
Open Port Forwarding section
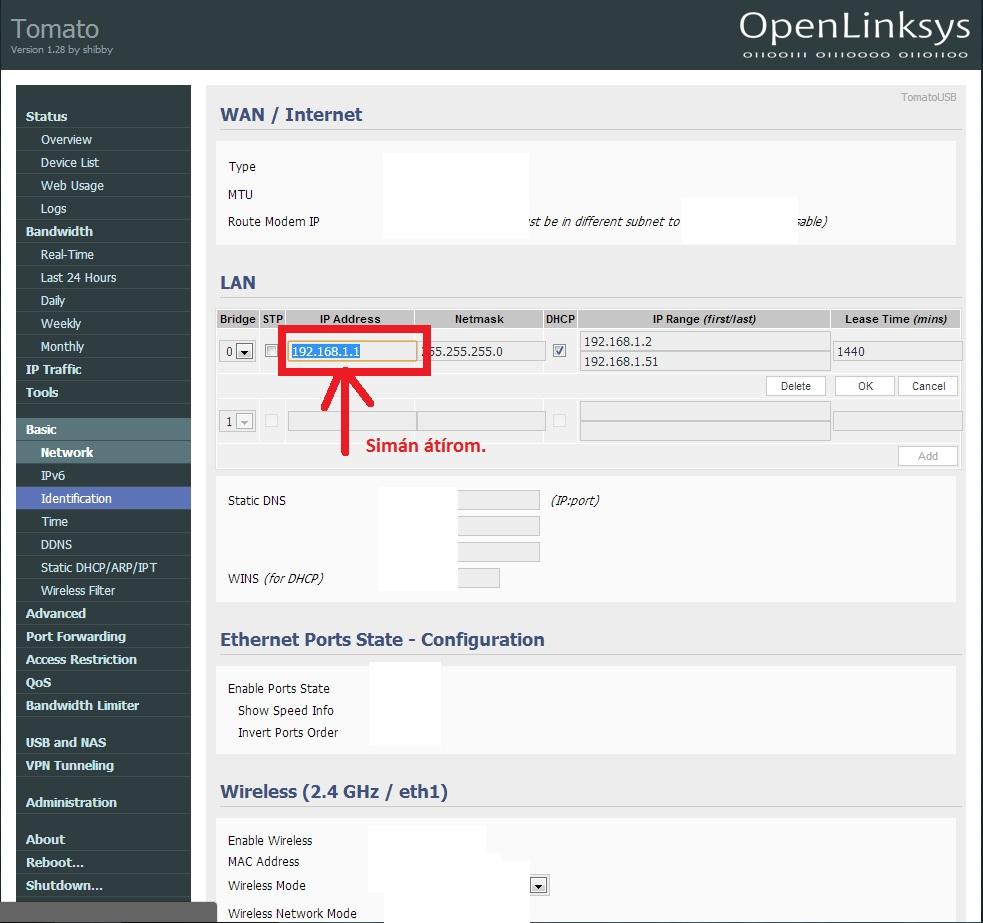(x=75, y=636)
